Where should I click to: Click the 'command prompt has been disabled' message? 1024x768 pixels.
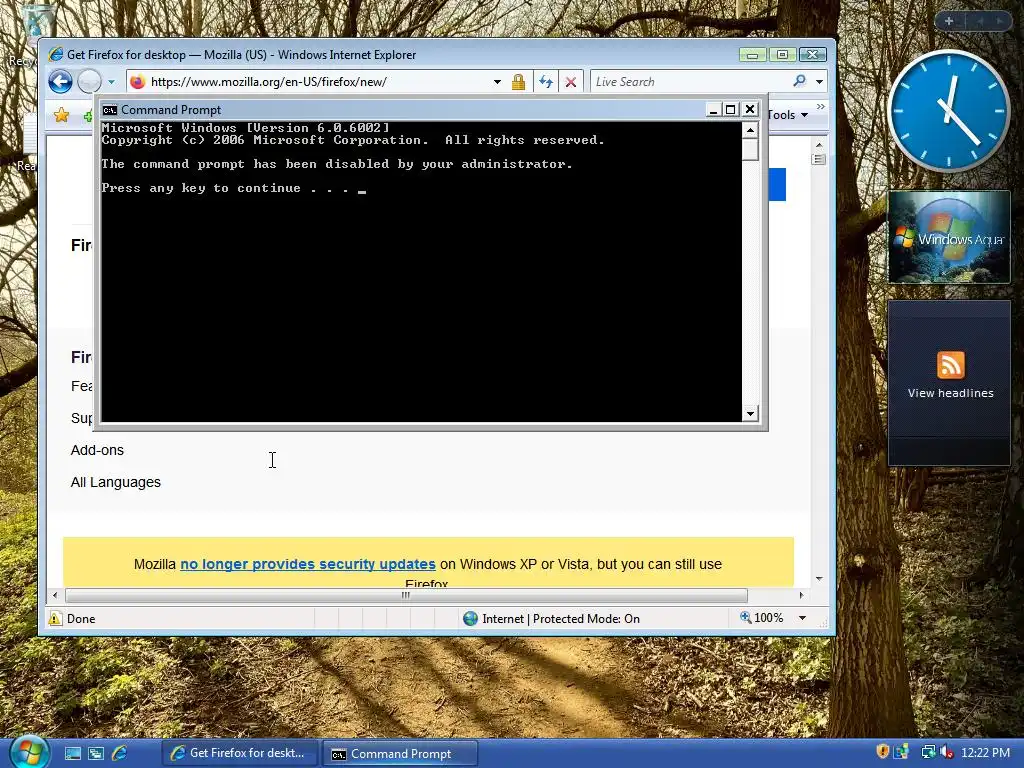(x=337, y=164)
